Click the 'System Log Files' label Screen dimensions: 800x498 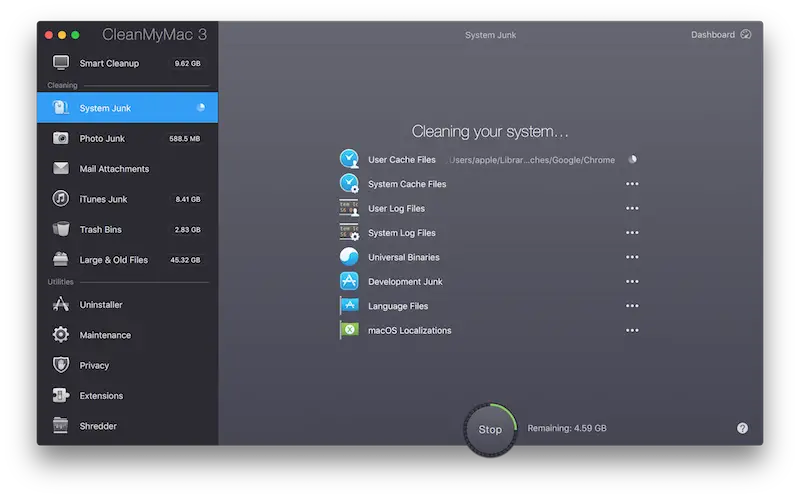tap(402, 233)
